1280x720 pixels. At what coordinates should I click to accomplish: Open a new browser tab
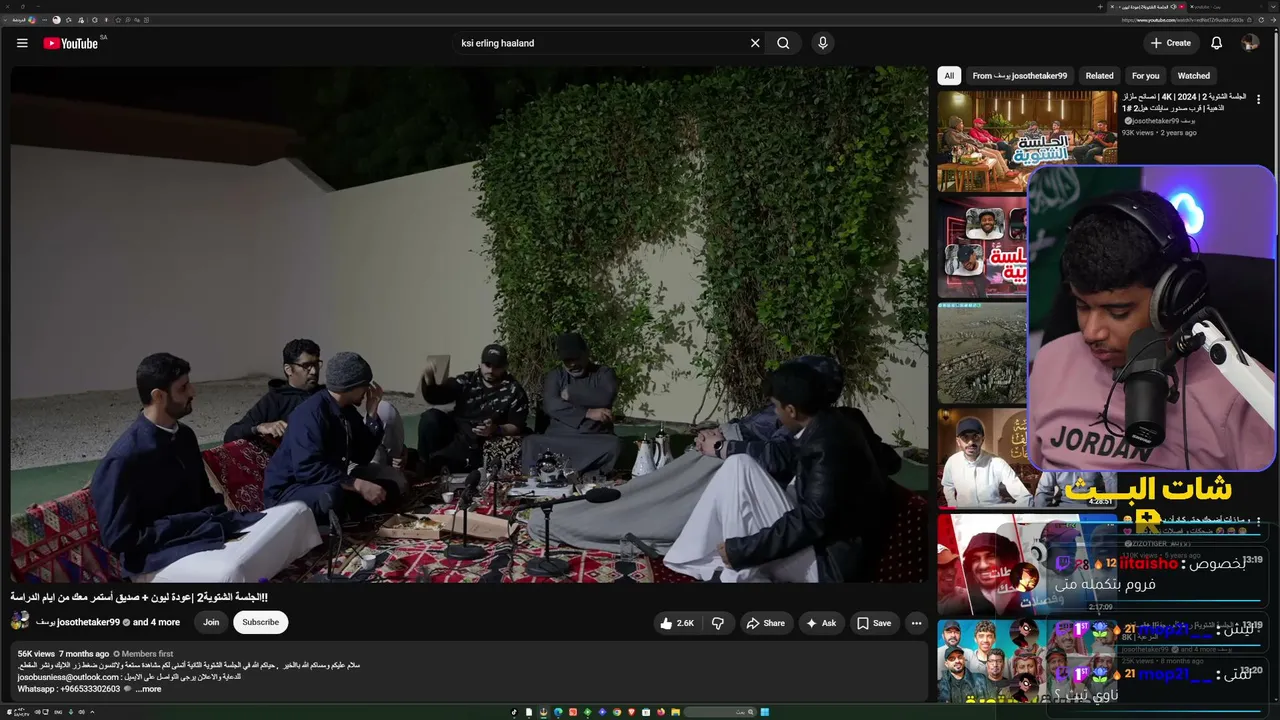(x=1100, y=7)
